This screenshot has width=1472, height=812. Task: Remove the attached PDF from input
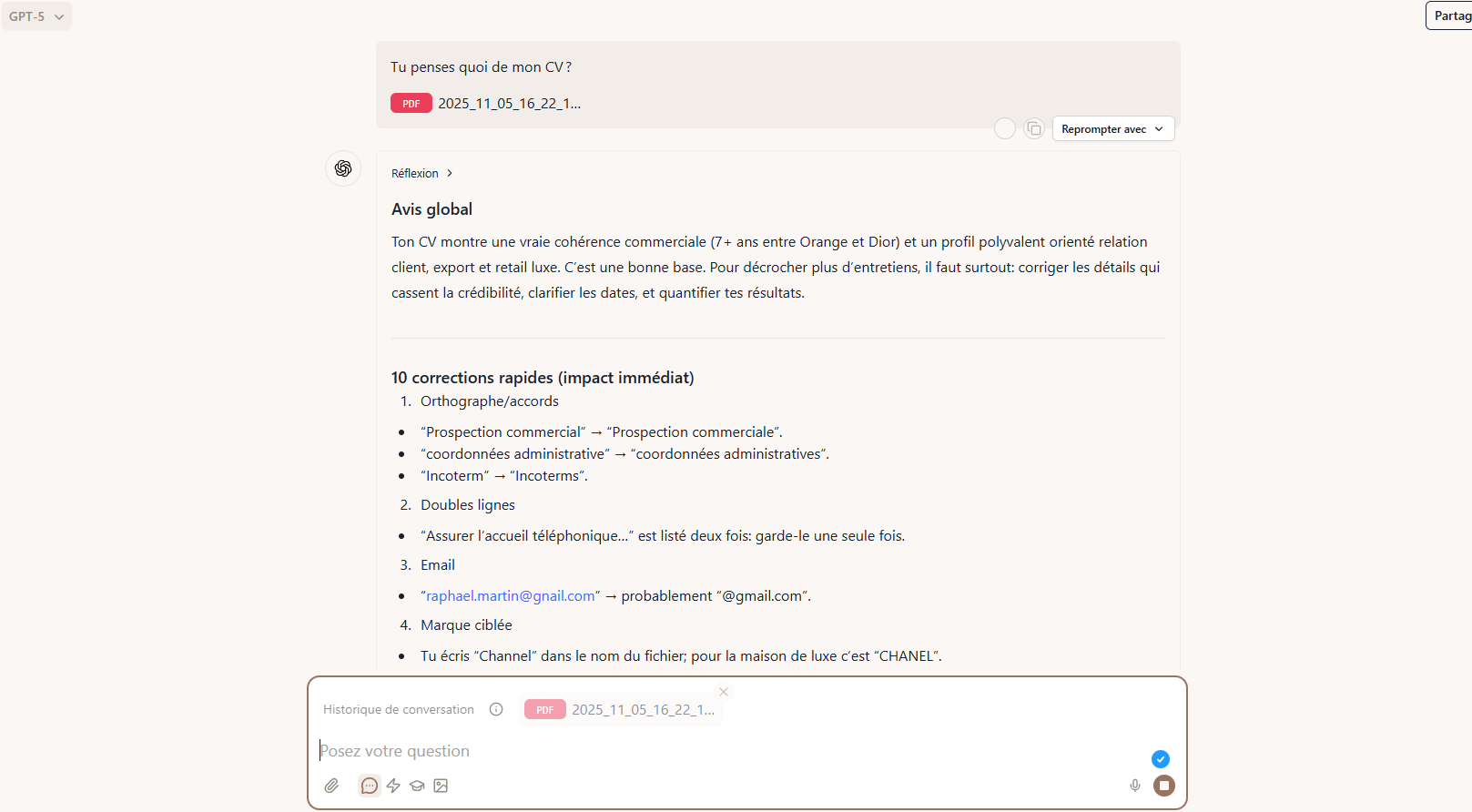pyautogui.click(x=724, y=692)
